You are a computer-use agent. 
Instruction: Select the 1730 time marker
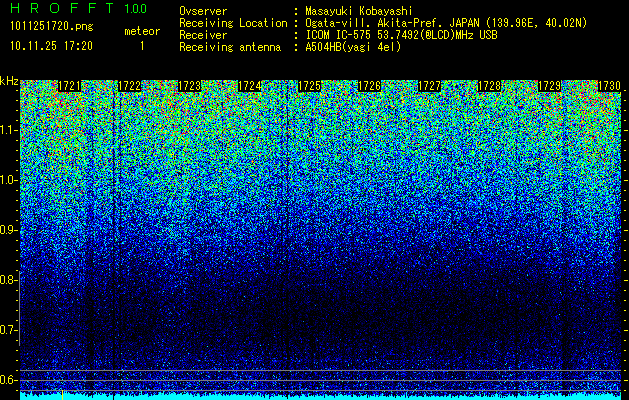click(609, 86)
